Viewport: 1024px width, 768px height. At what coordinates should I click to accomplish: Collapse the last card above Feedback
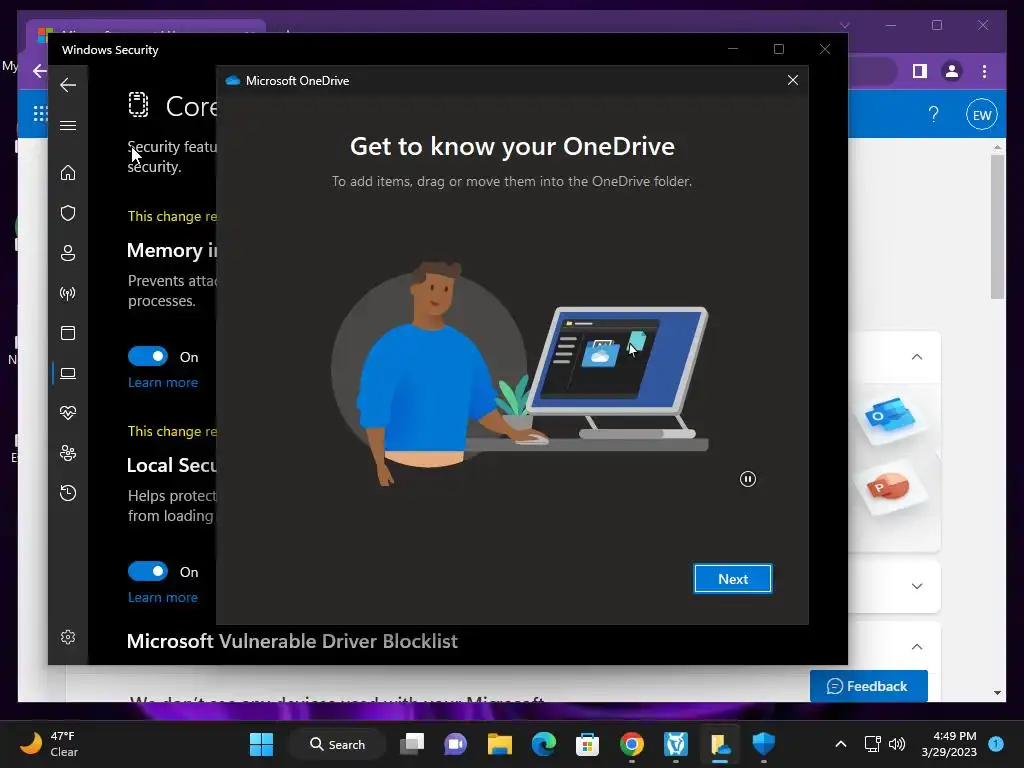[917, 647]
